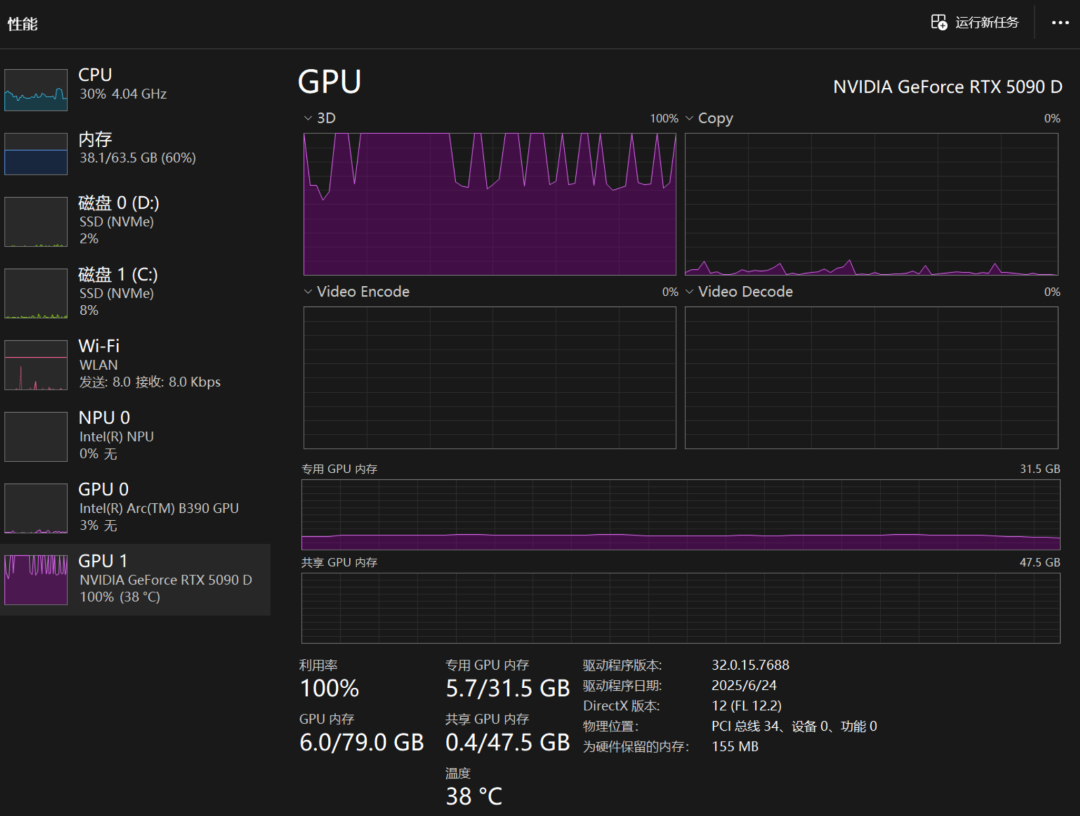Open the GPU 1 performance entry
The width and height of the screenshot is (1080, 816).
(x=136, y=580)
